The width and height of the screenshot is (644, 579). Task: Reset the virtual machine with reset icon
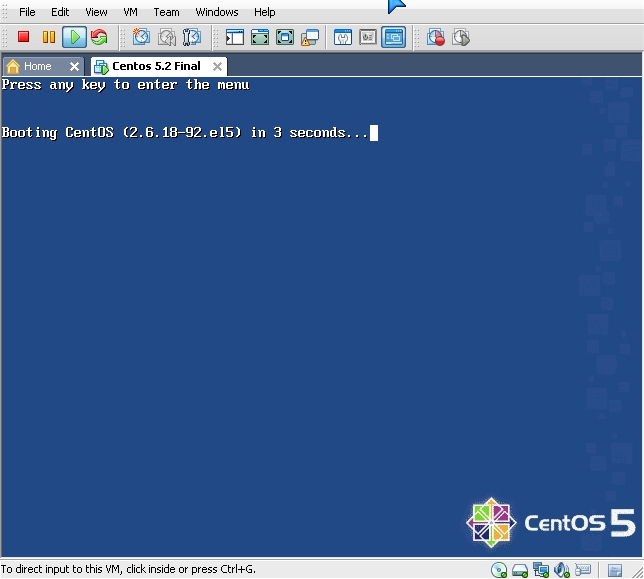99,37
